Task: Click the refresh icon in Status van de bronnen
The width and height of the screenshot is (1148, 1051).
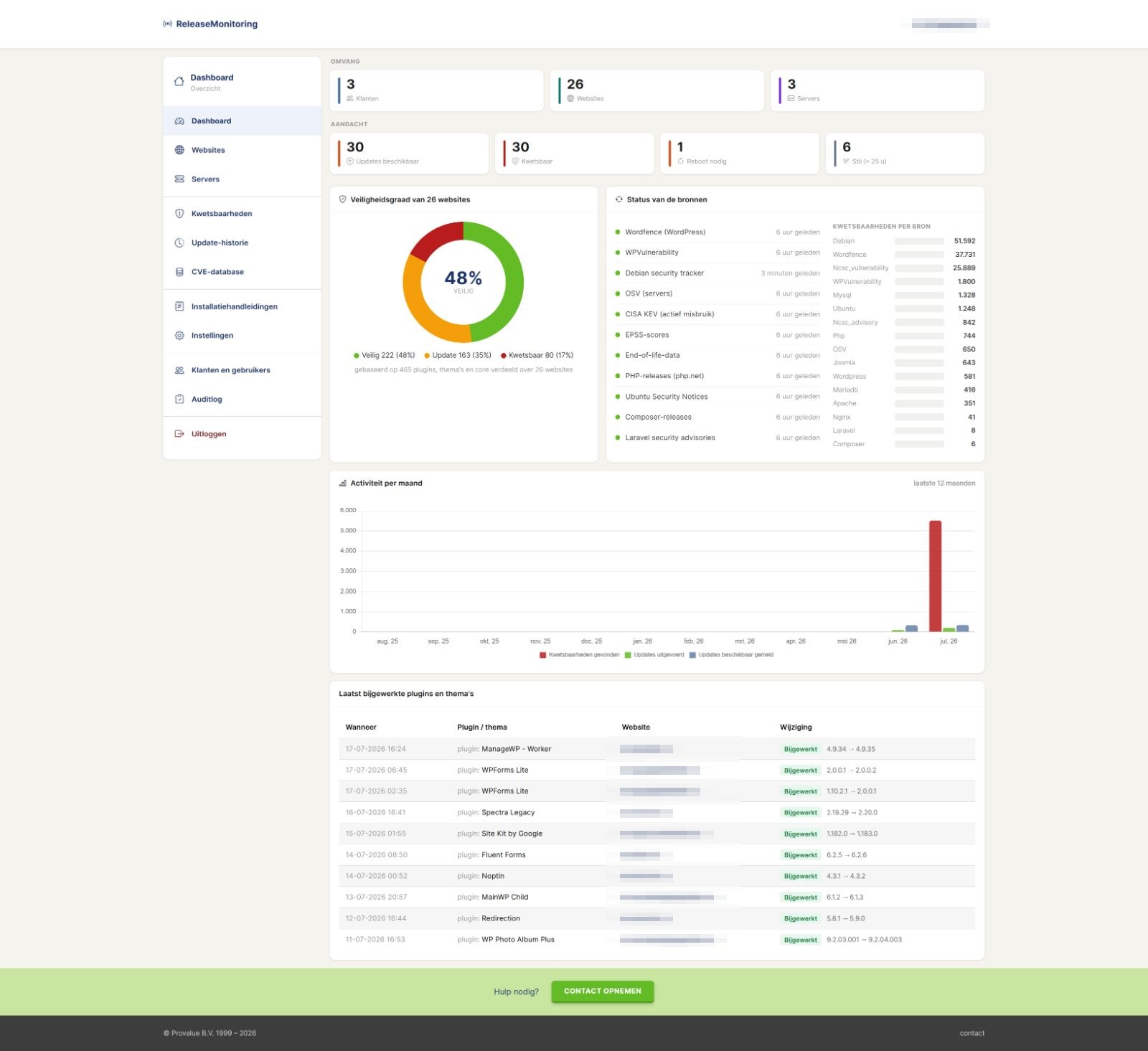Action: point(619,199)
